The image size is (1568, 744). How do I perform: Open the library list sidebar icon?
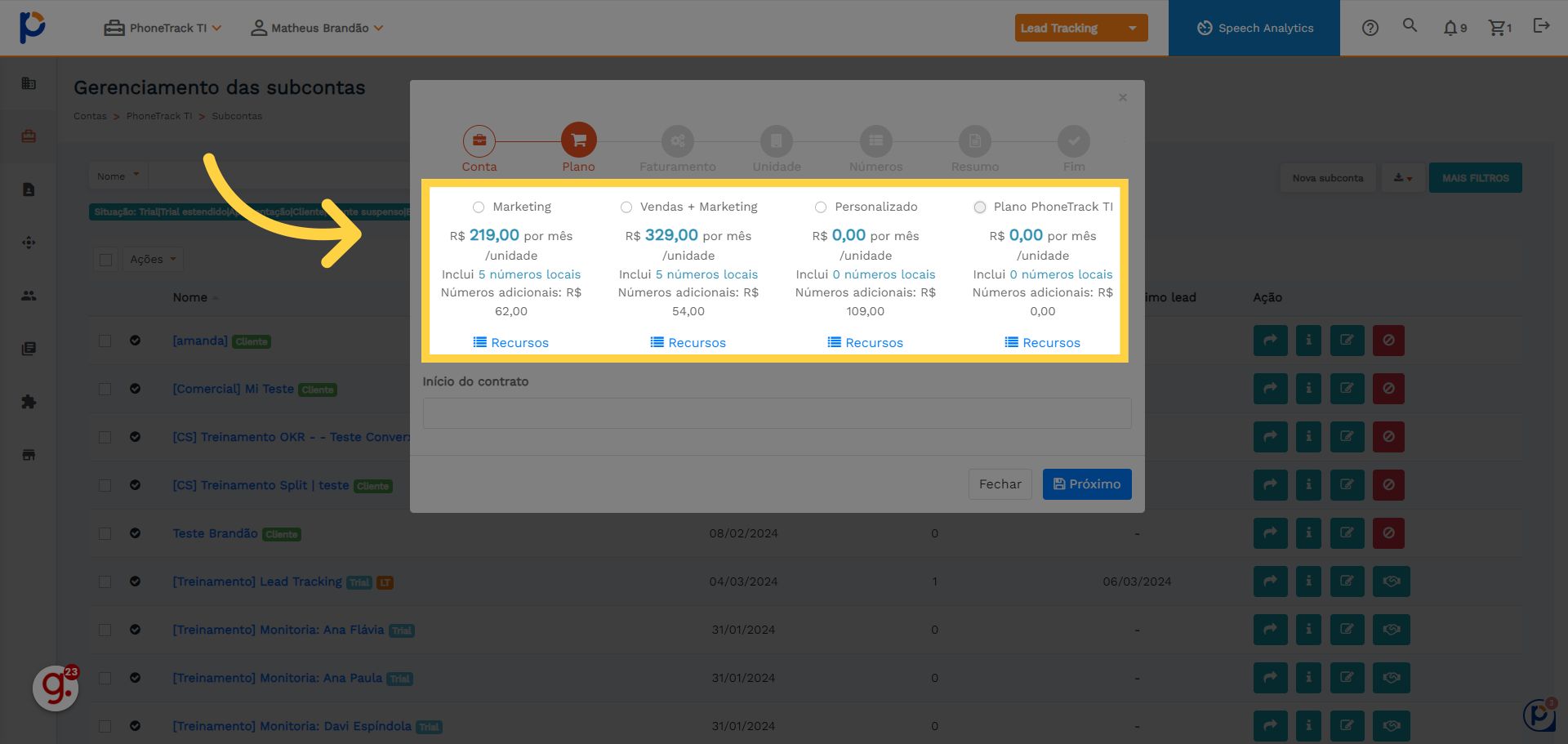tap(29, 349)
